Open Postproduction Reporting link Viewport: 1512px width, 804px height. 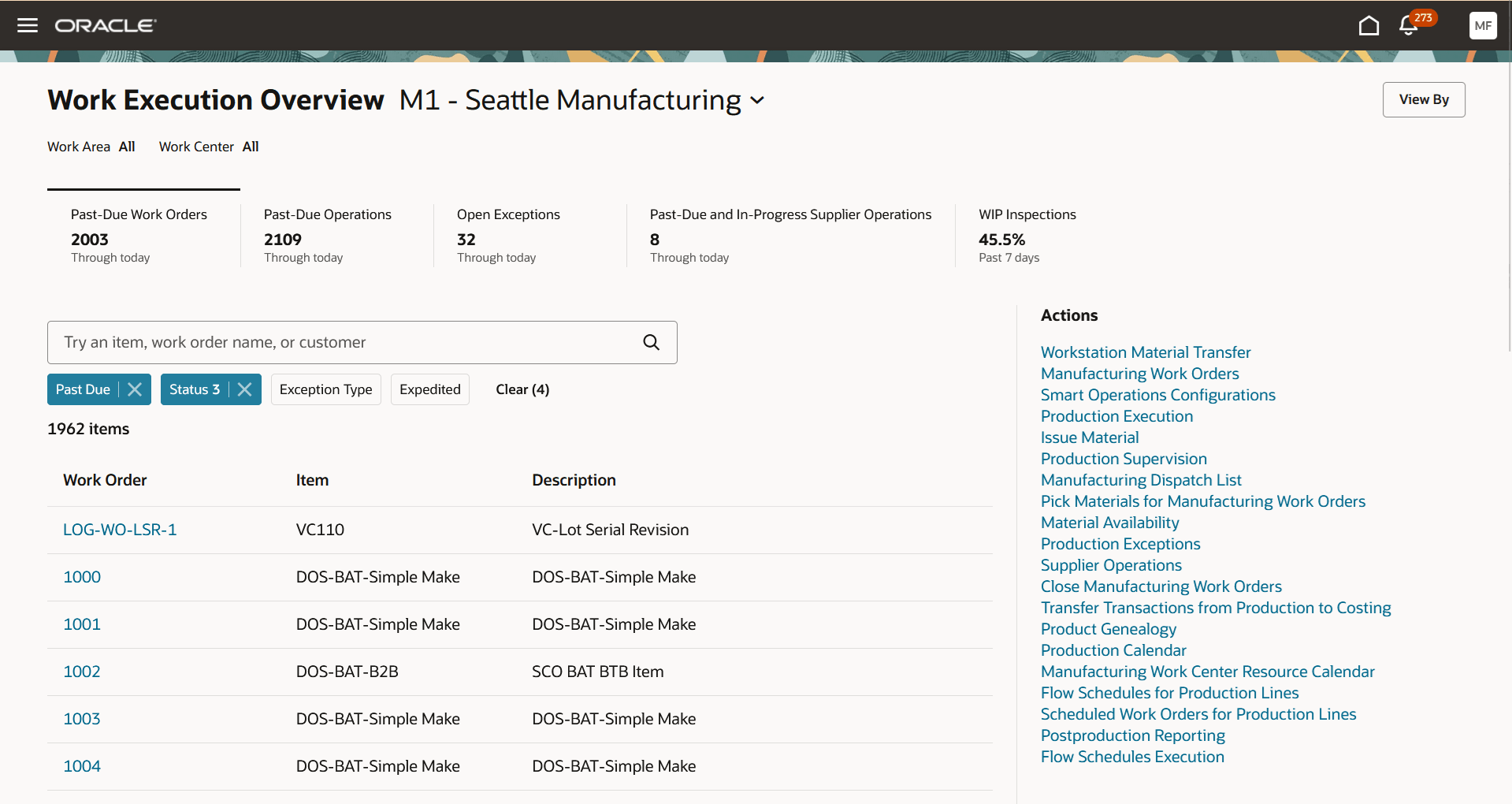pos(1132,735)
